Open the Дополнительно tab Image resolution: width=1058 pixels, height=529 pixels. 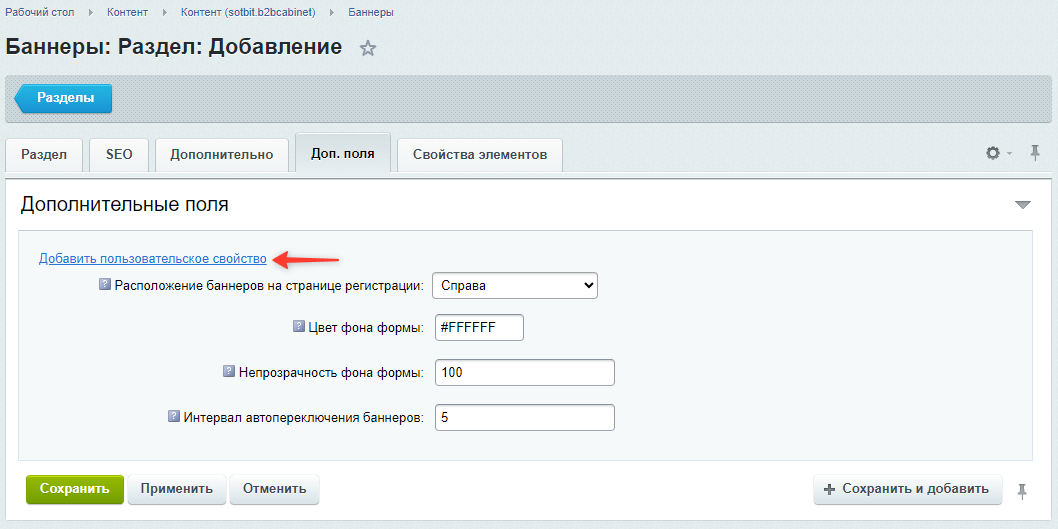(x=221, y=155)
